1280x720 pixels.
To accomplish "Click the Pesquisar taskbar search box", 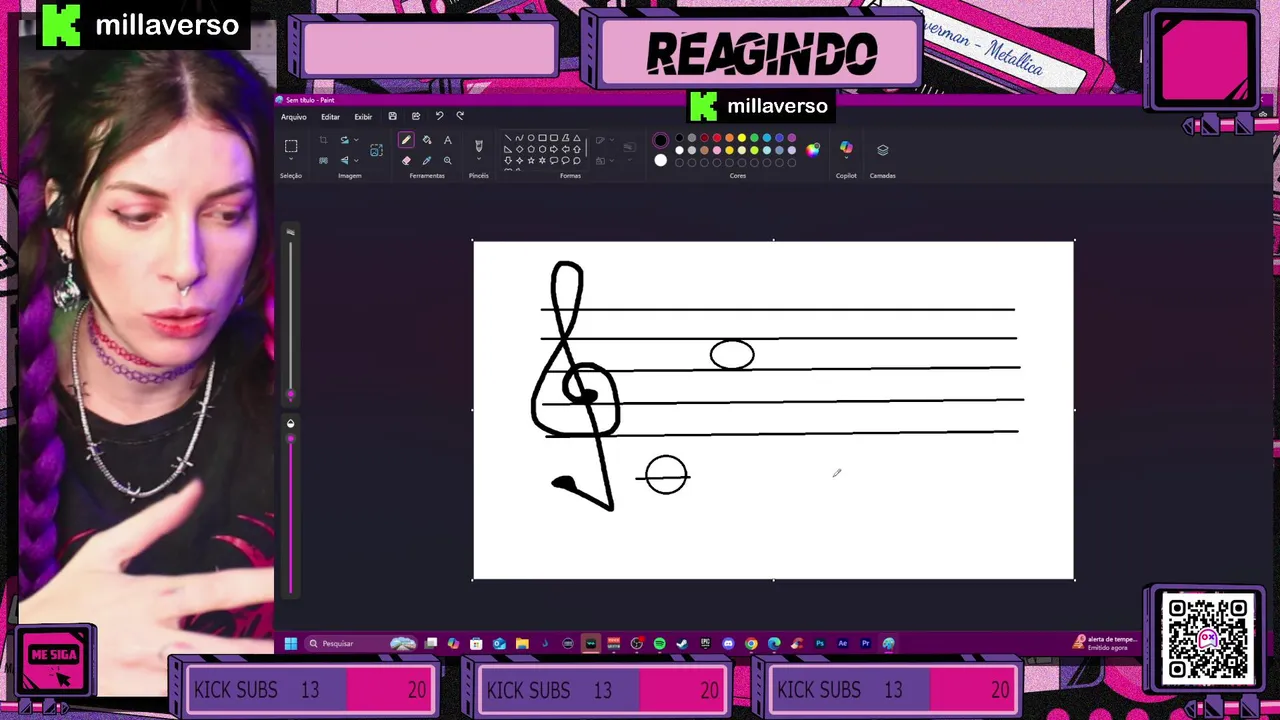I will (x=360, y=643).
